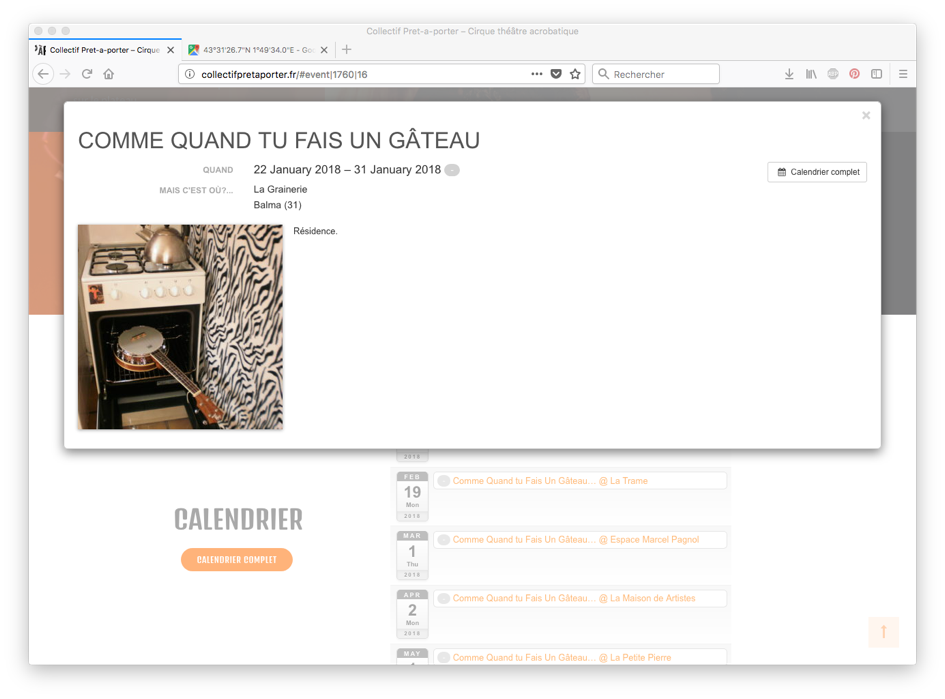This screenshot has width=945, height=699.
Task: Open the oven and banjo event image
Action: point(180,327)
